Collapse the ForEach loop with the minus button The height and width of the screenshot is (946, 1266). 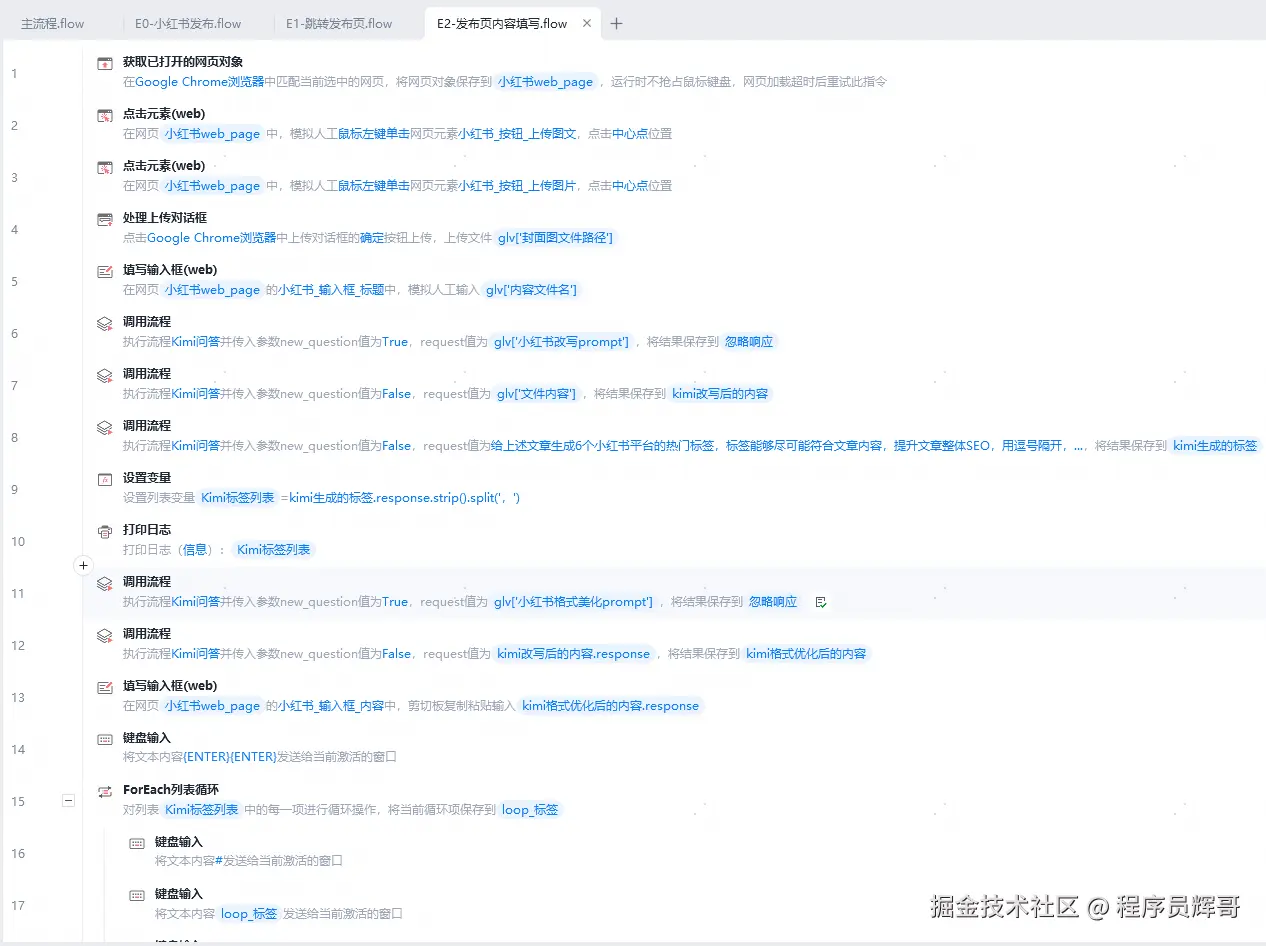[x=67, y=800]
